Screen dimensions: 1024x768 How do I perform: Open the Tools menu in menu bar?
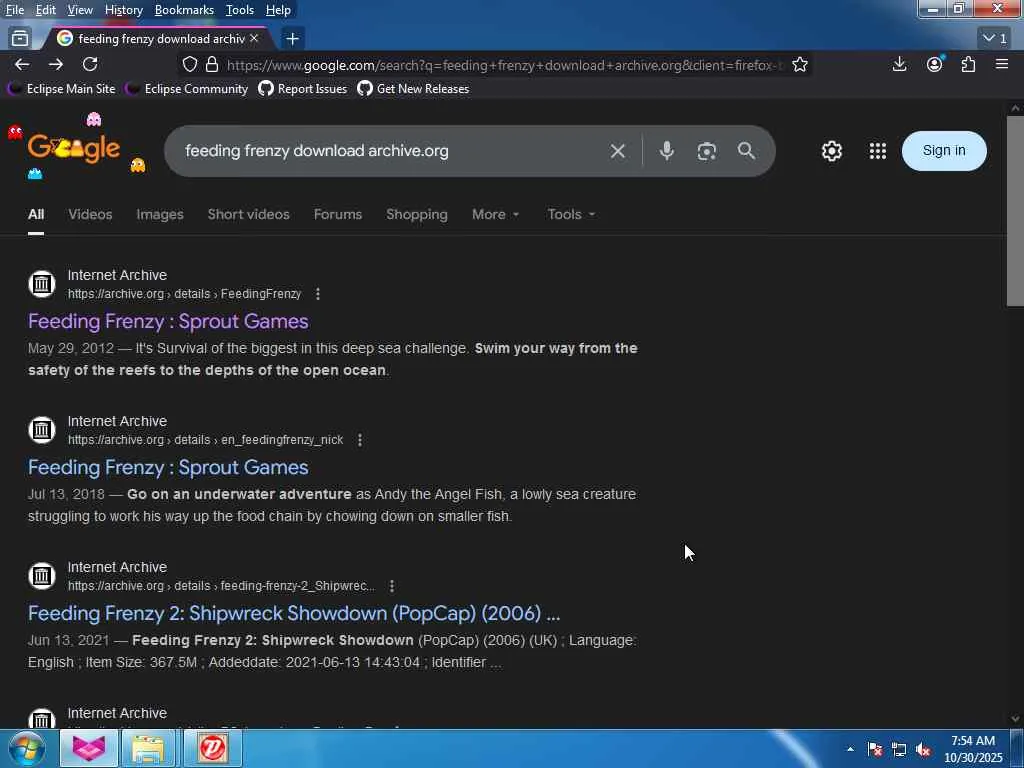tap(240, 10)
